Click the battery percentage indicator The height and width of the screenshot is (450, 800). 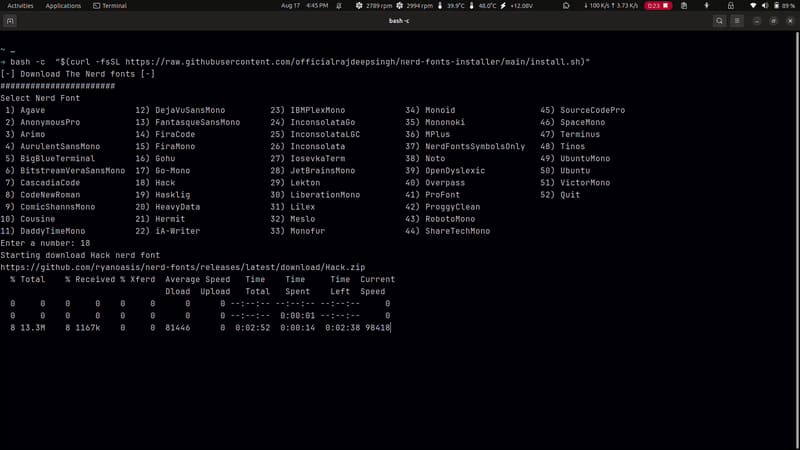[784, 6]
